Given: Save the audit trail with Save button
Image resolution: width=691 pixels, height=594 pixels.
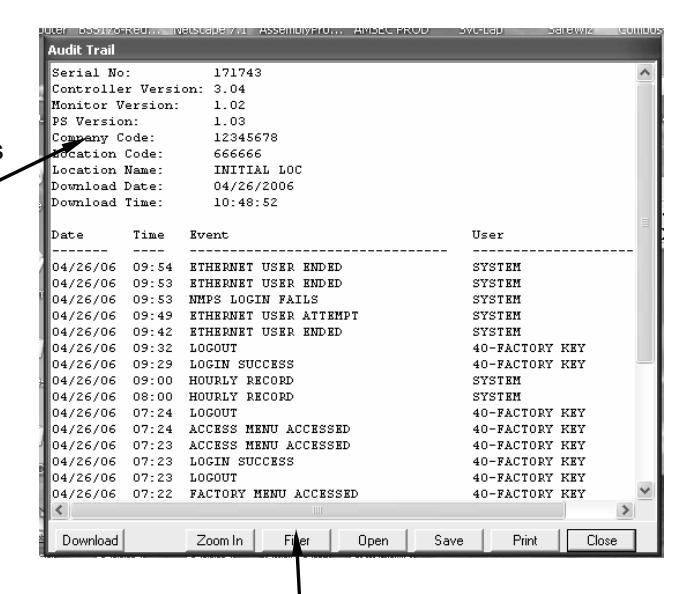Looking at the screenshot, I should pyautogui.click(x=449, y=541).
